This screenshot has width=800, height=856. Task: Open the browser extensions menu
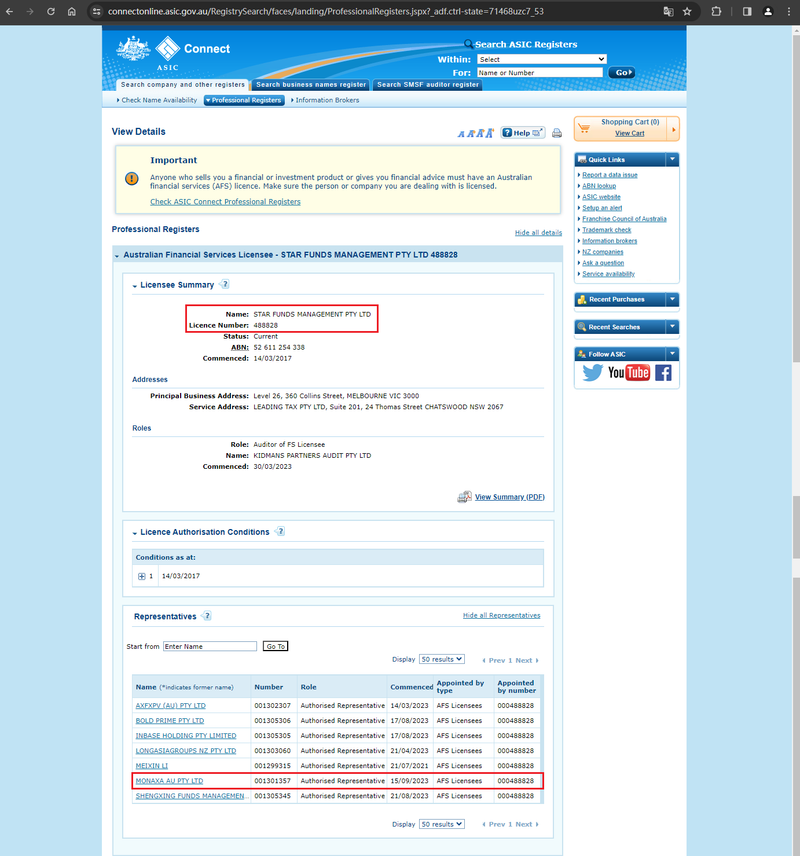coord(716,11)
